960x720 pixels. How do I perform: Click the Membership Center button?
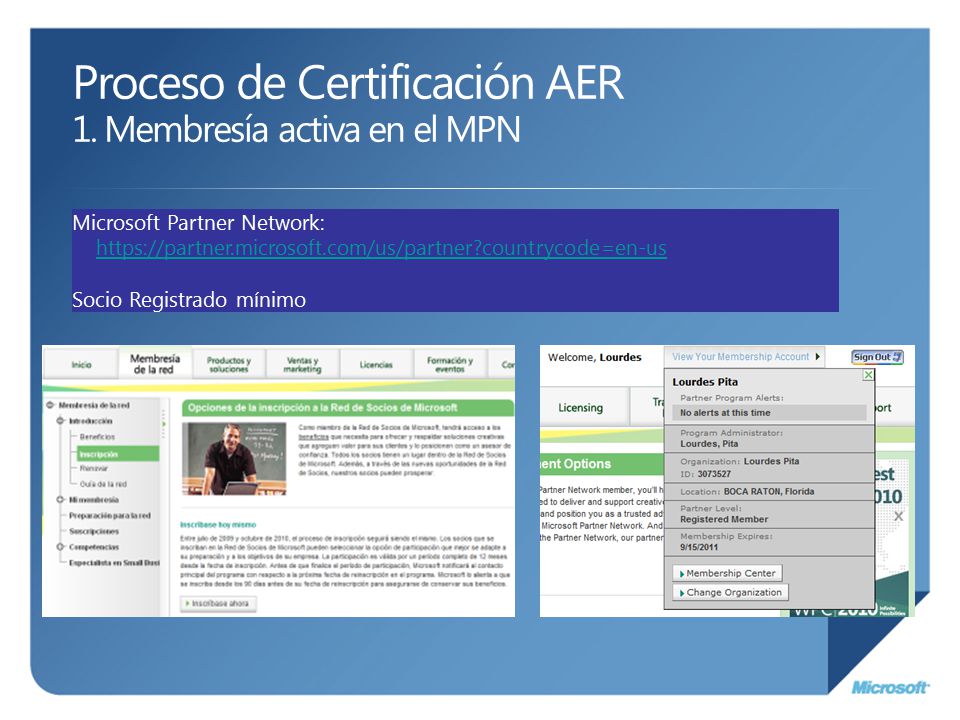[727, 573]
